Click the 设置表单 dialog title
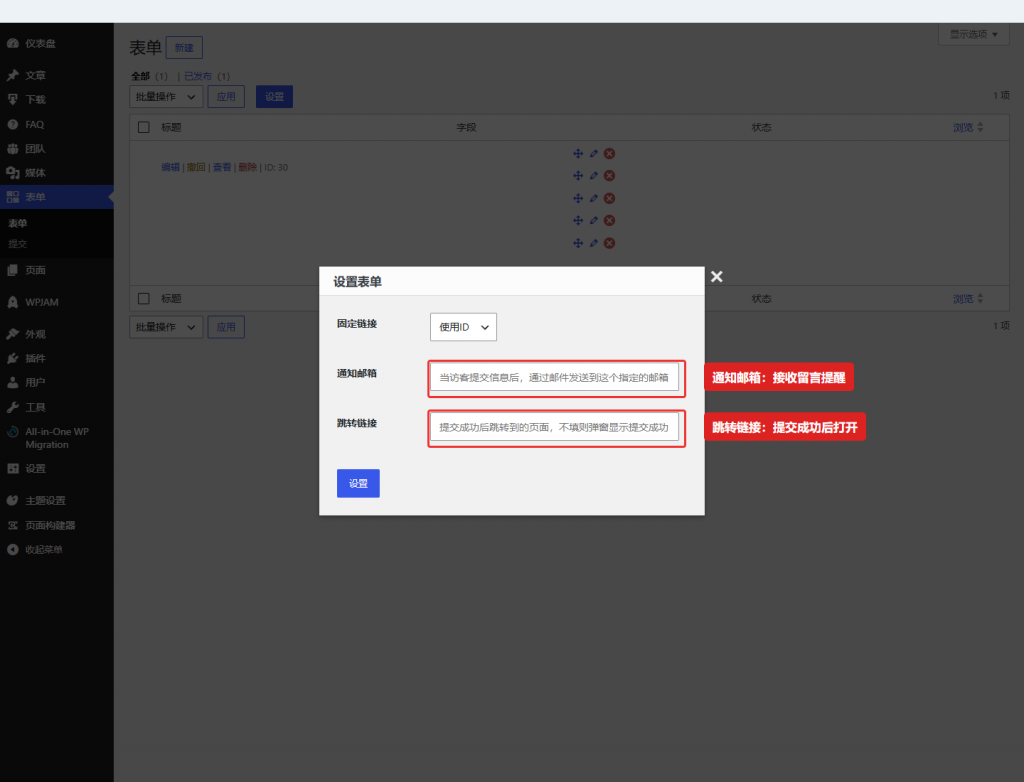 click(x=357, y=282)
